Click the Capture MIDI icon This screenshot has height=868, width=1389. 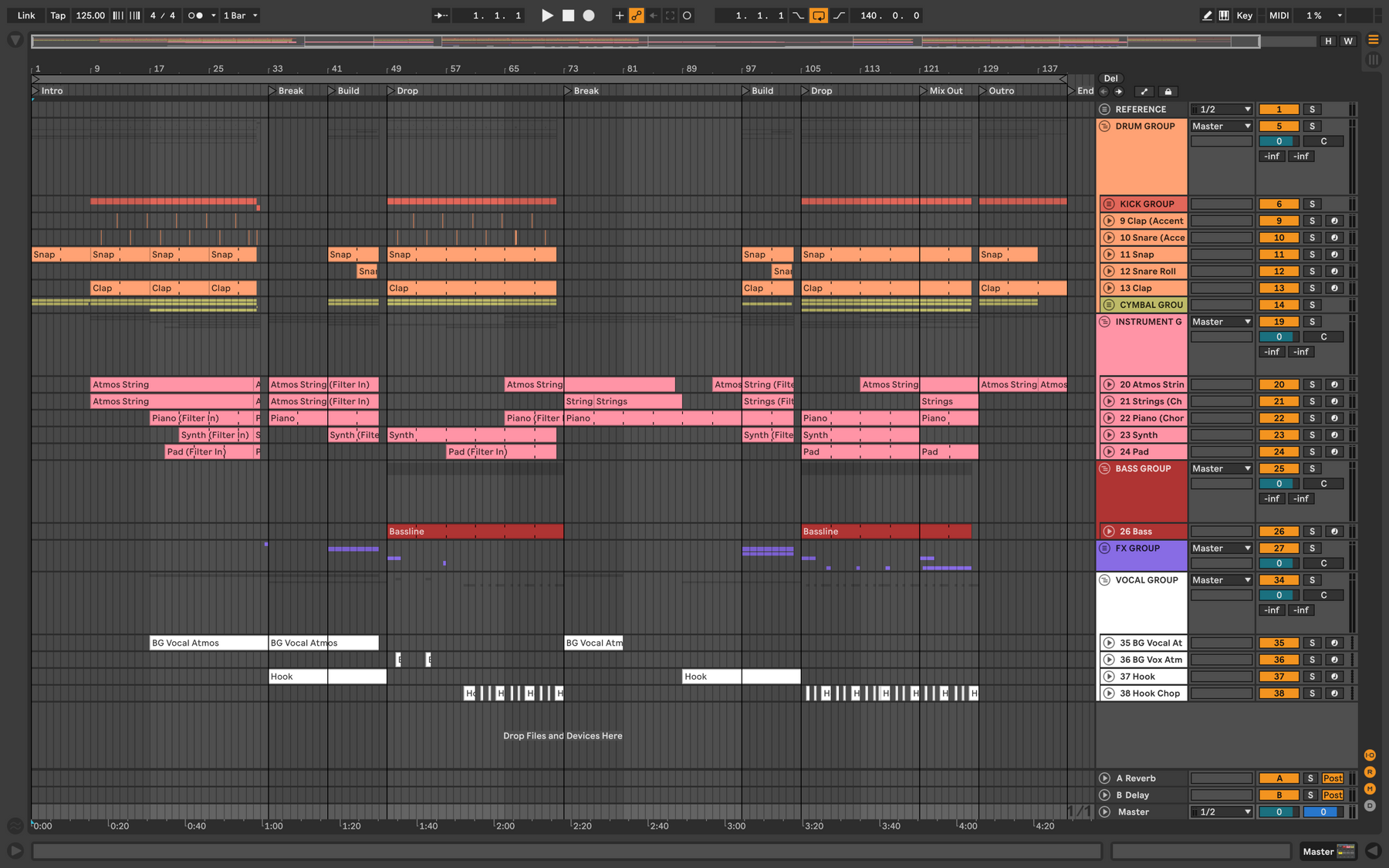tap(670, 15)
